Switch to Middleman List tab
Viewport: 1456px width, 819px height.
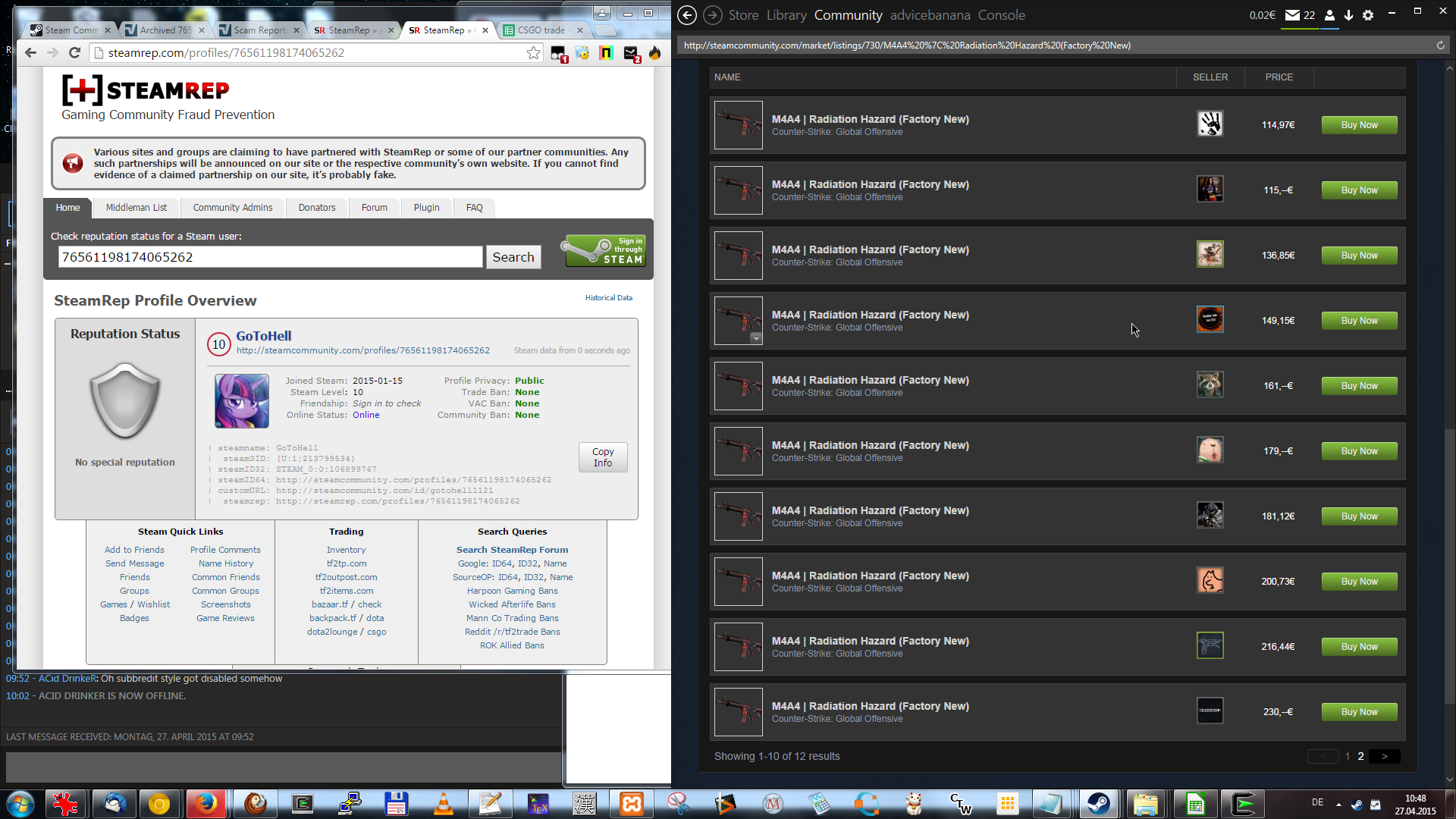pyautogui.click(x=136, y=208)
